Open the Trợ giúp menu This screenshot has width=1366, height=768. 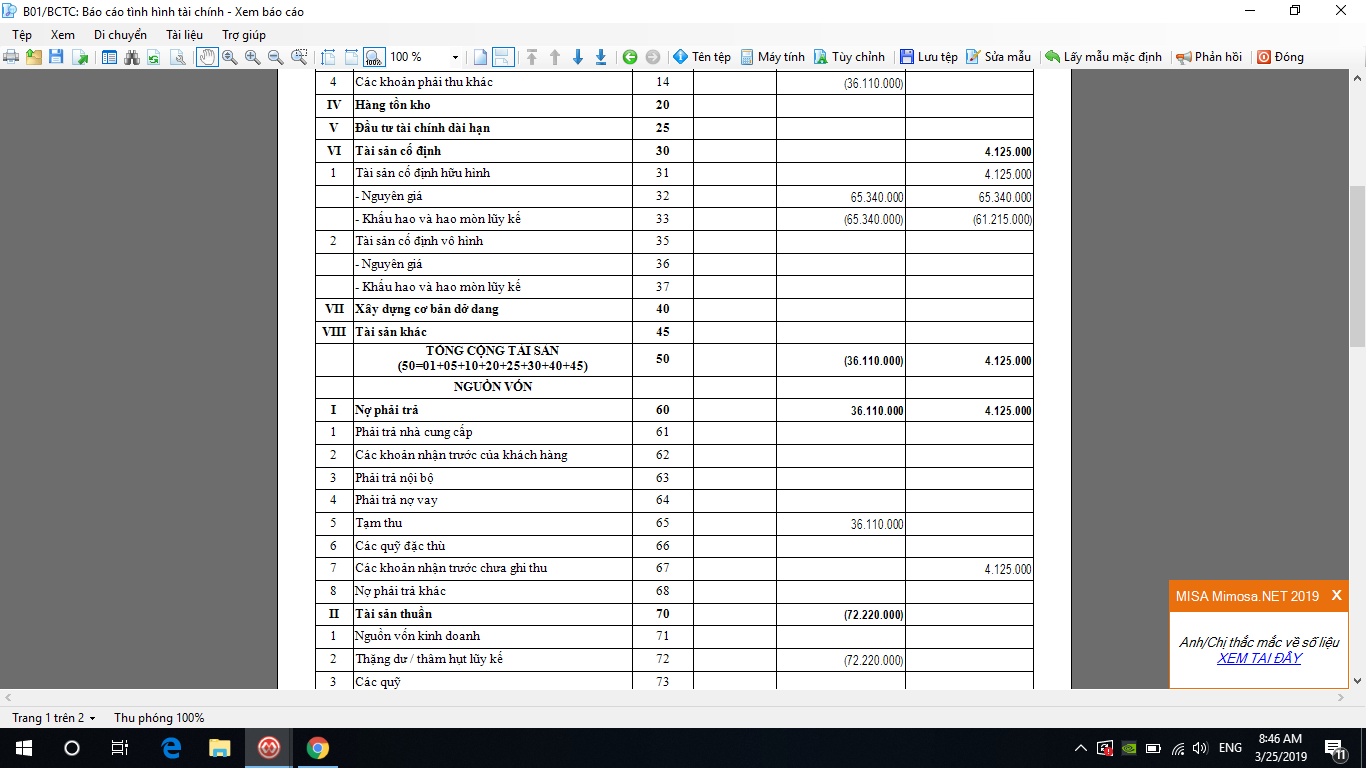[x=243, y=35]
